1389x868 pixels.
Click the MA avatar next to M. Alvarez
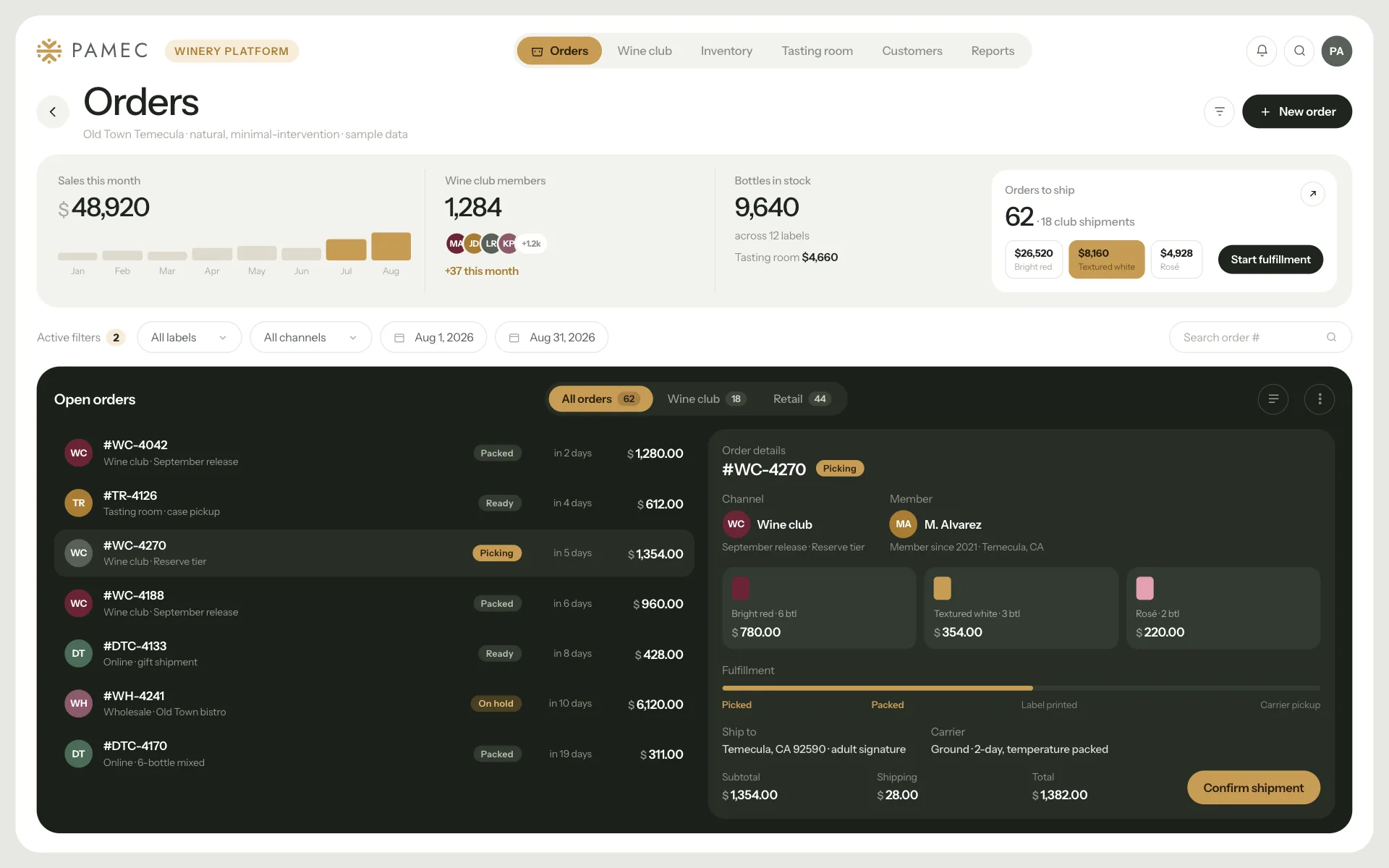click(903, 524)
